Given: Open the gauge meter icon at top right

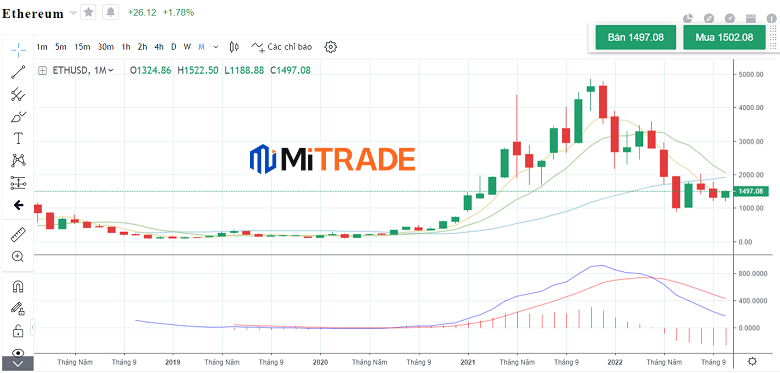Looking at the screenshot, I should [x=730, y=18].
